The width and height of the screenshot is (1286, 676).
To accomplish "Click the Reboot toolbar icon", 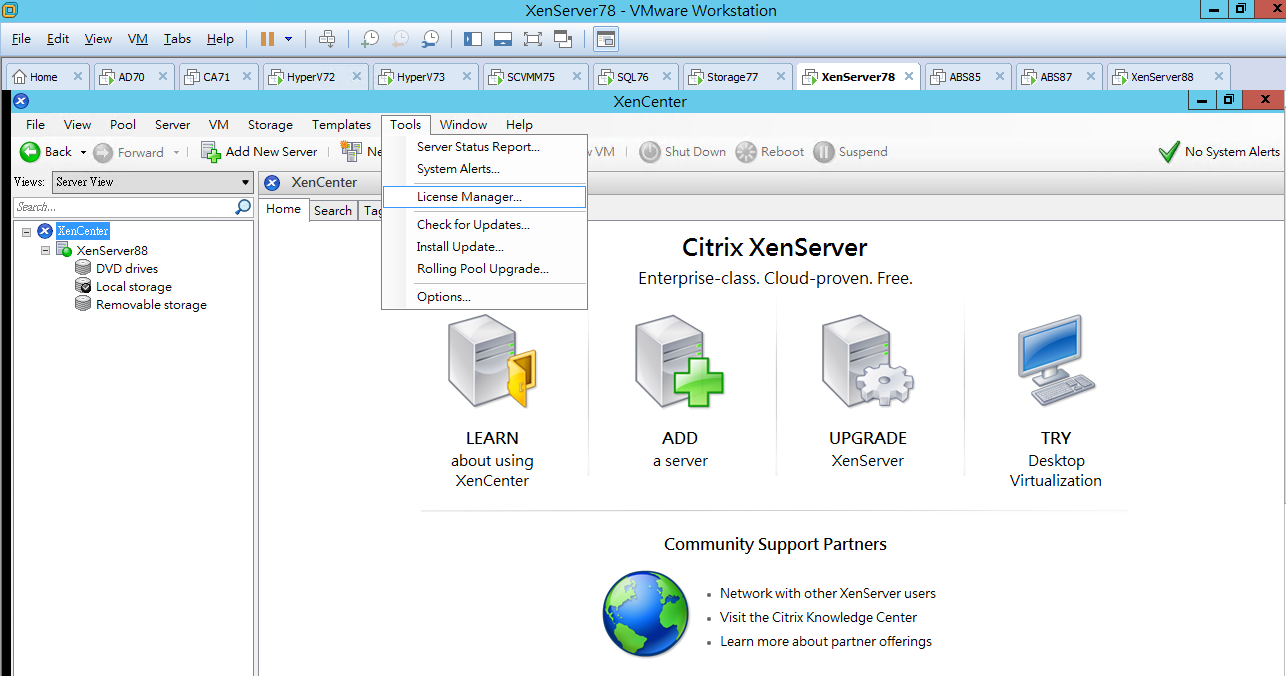I will (746, 152).
